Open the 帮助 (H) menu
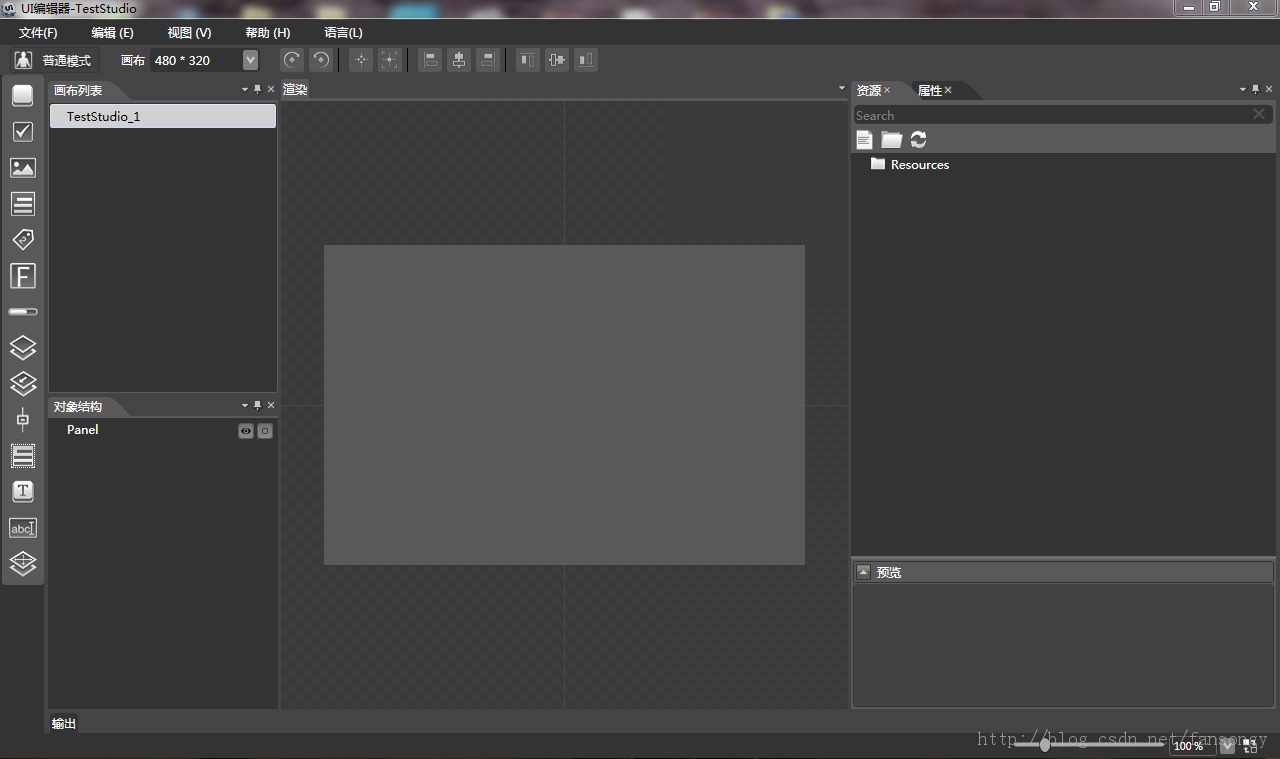This screenshot has height=759, width=1280. pos(267,33)
